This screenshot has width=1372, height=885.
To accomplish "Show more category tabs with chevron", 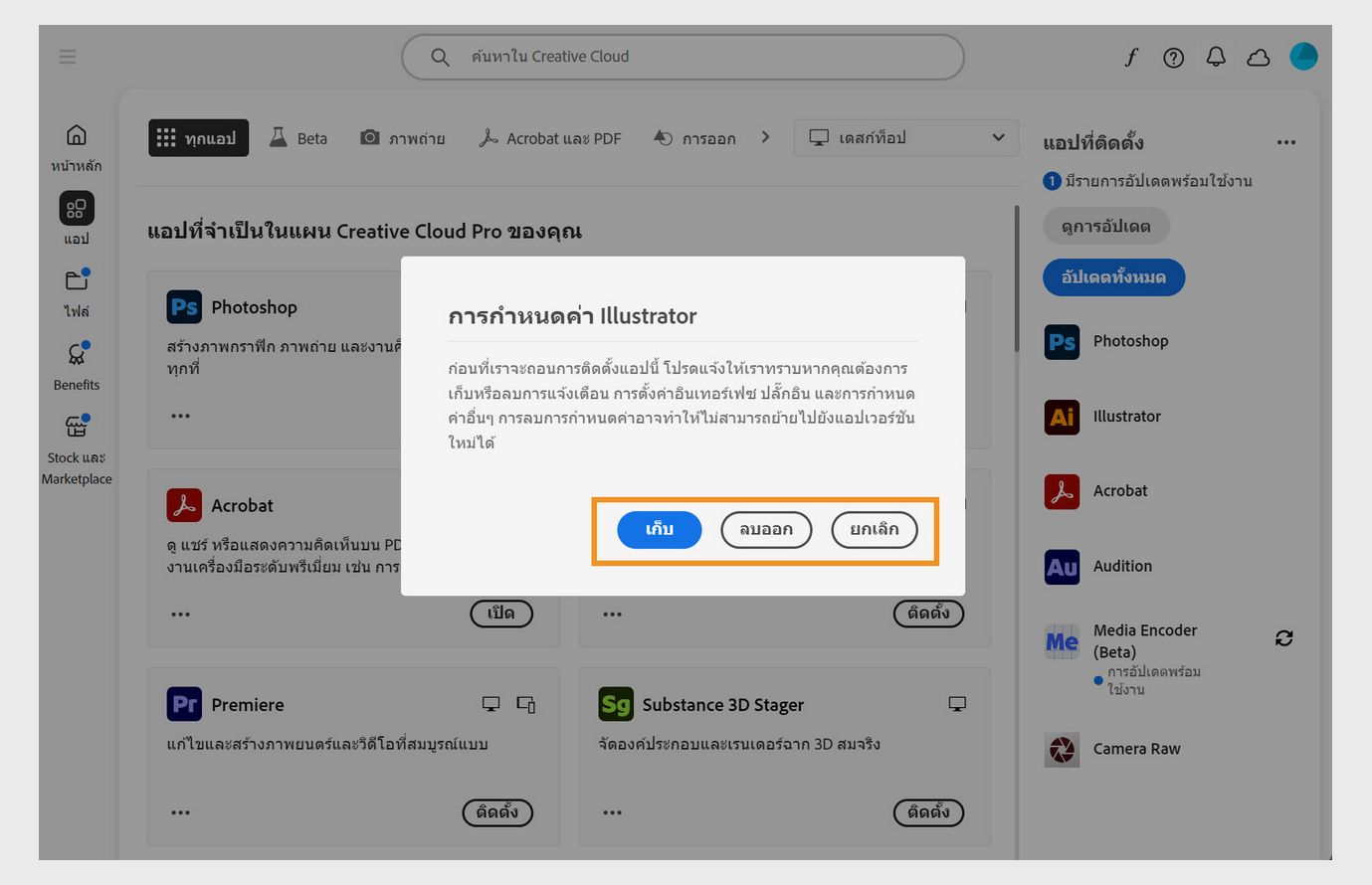I will click(765, 137).
